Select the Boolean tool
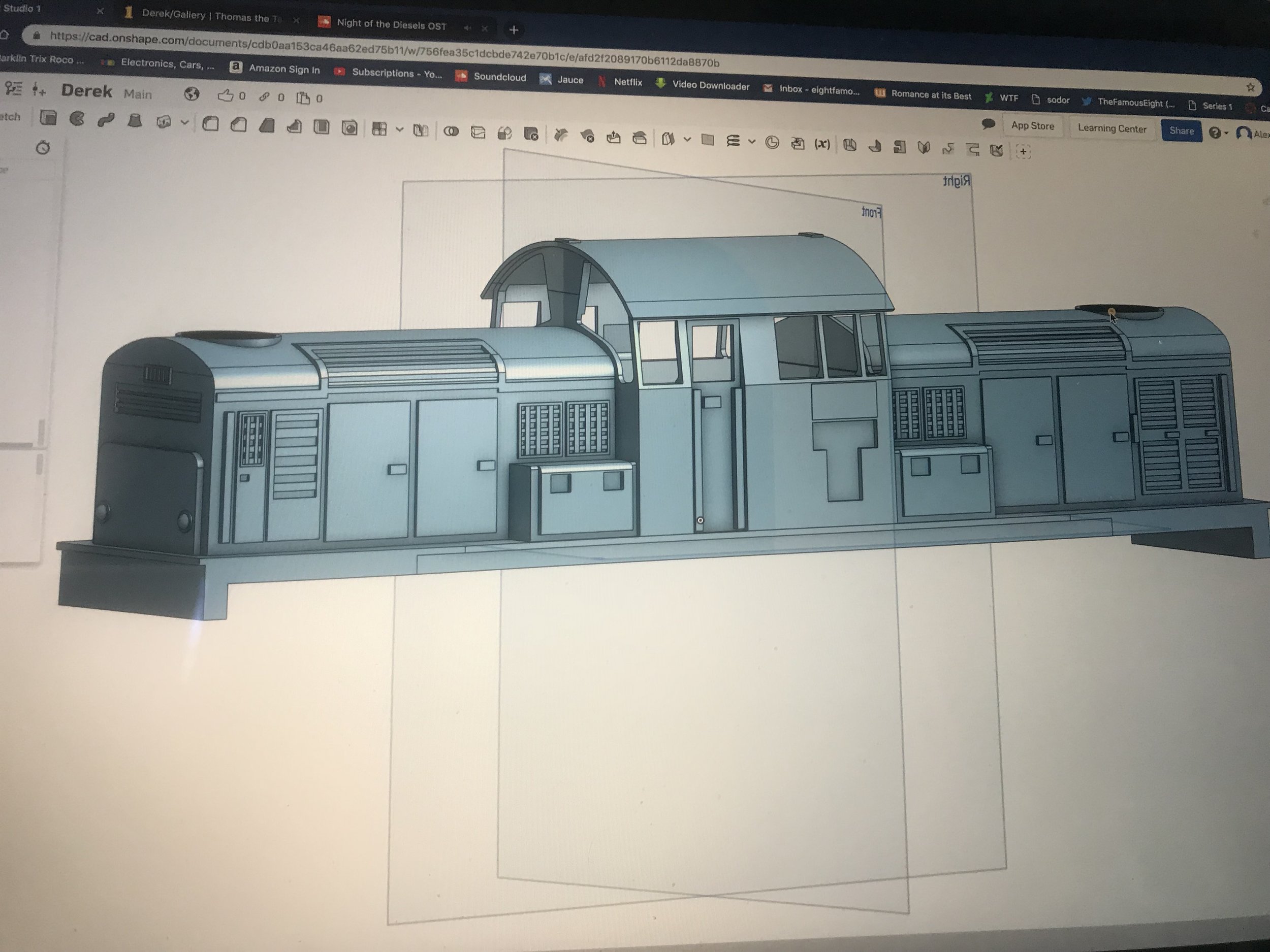 pos(451,132)
